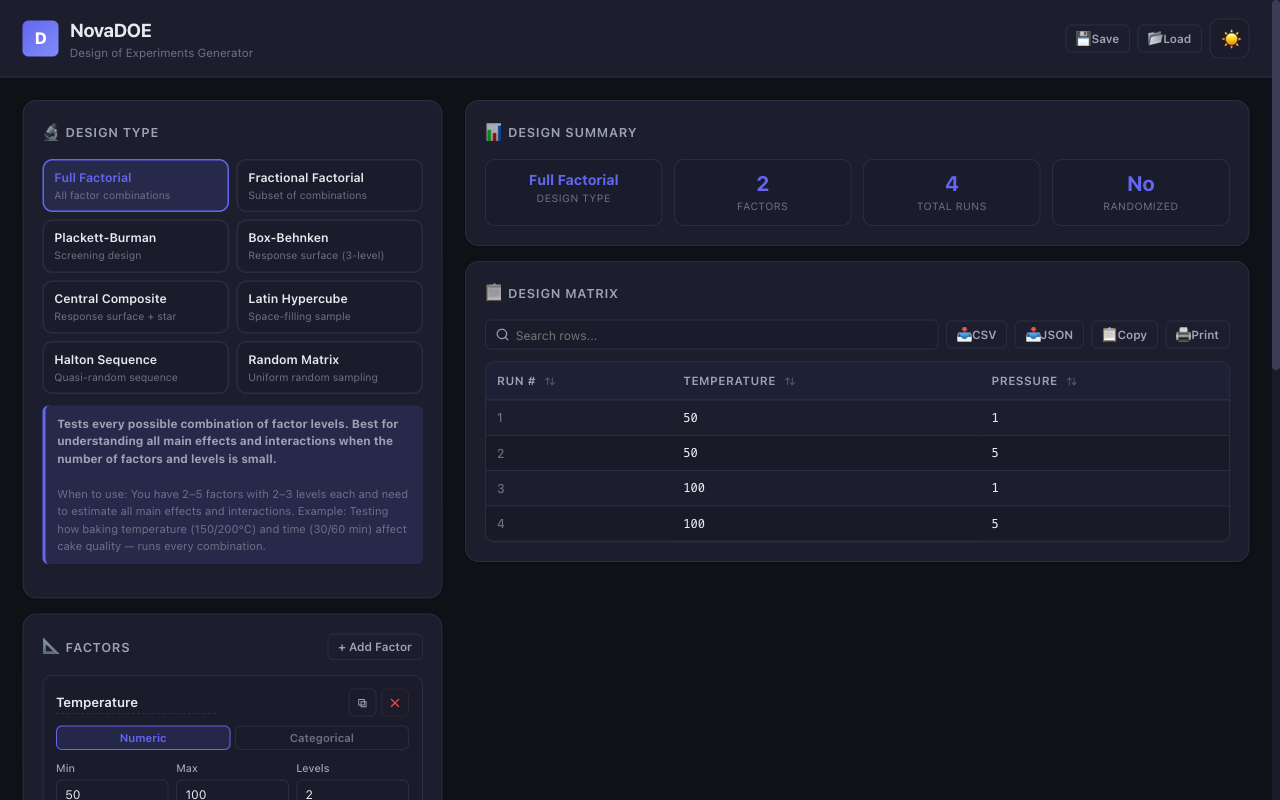
Task: Choose Random Matrix design
Action: click(329, 368)
